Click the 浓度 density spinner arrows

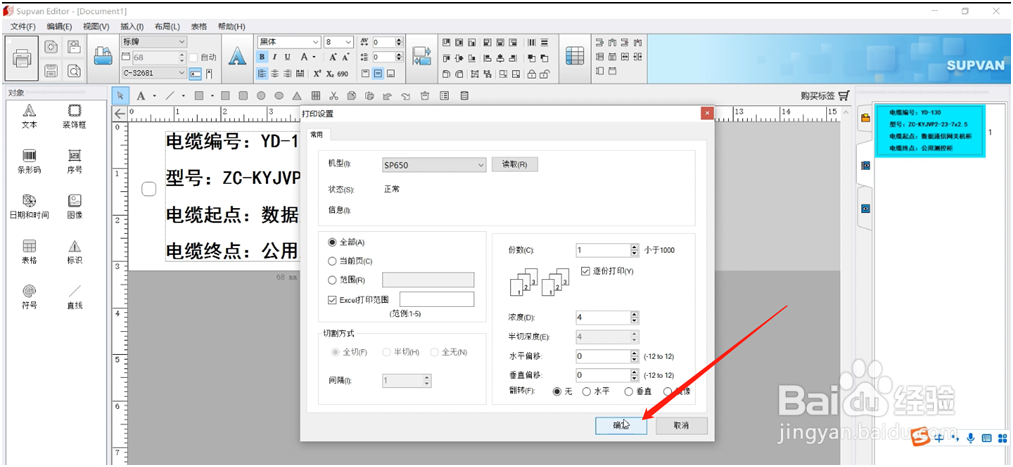[x=634, y=318]
